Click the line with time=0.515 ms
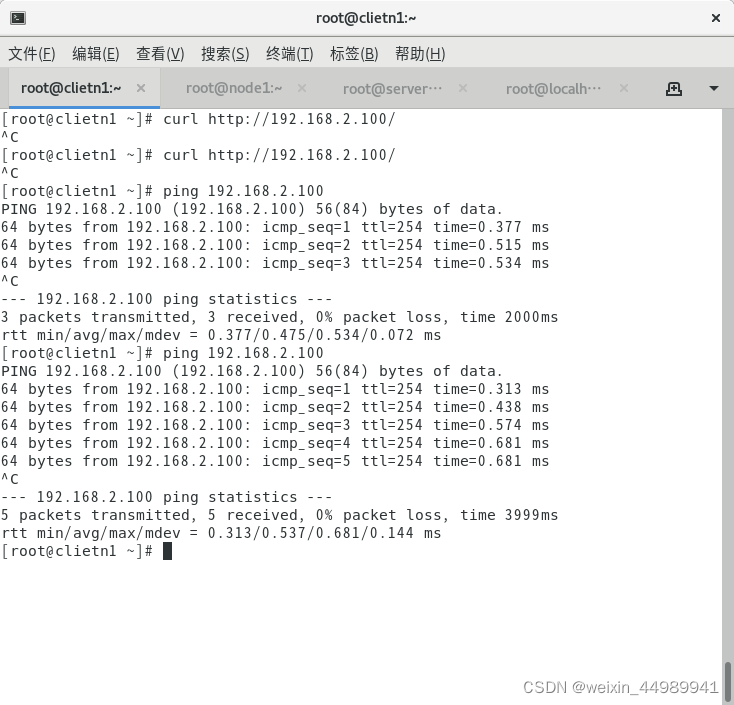This screenshot has height=705, width=734. point(275,245)
